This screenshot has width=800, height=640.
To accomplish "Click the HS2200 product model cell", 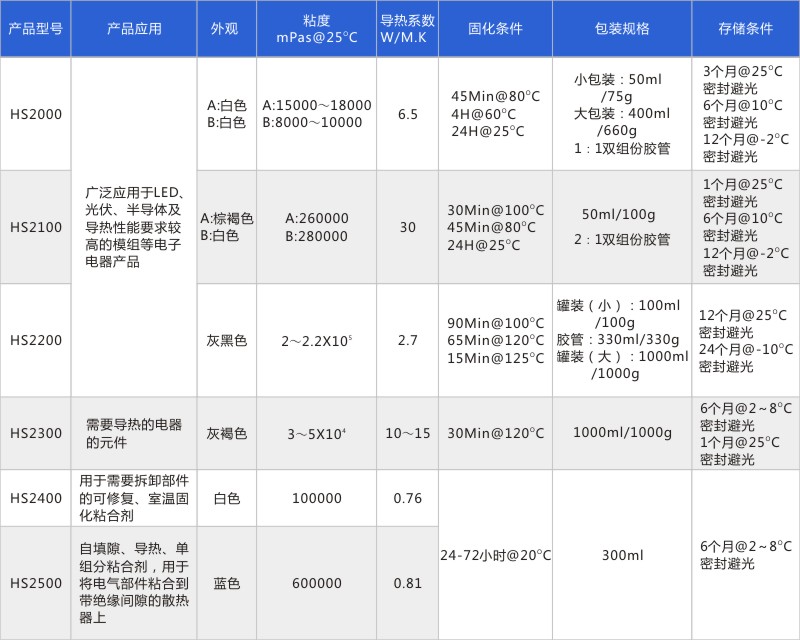I will [x=35, y=340].
